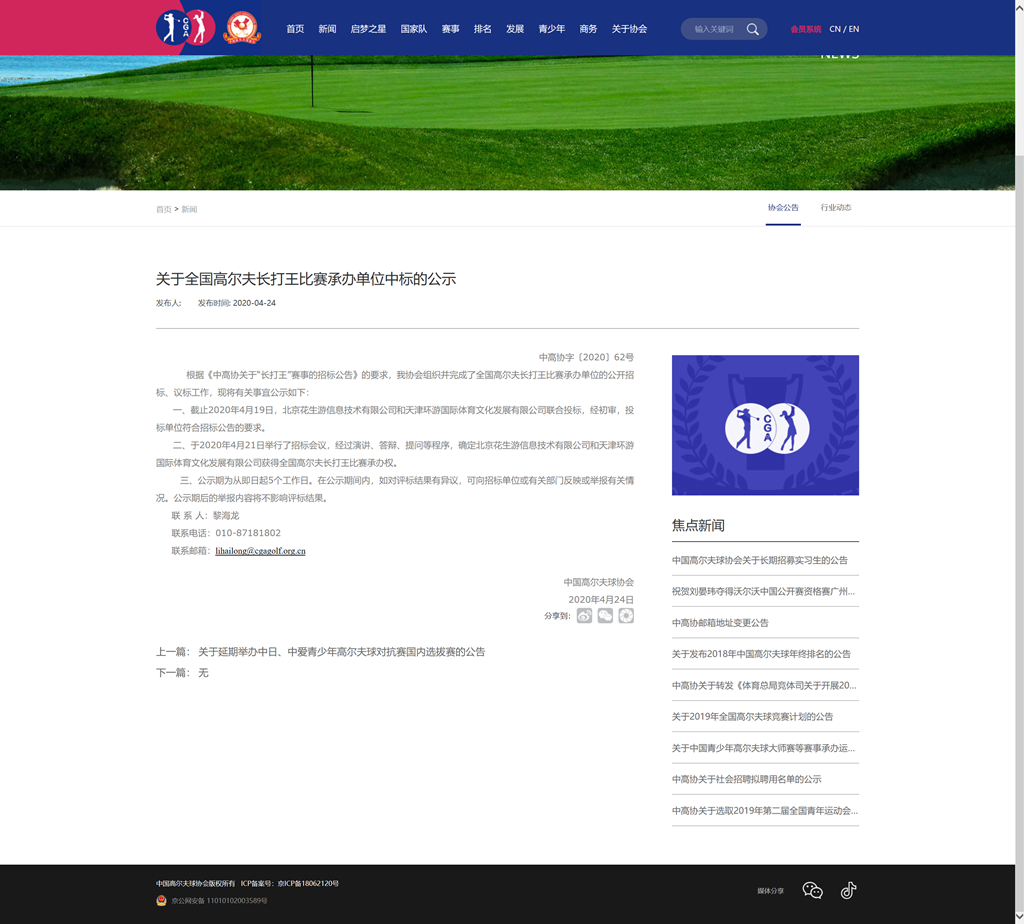Click the third share icon after WeChat
The width and height of the screenshot is (1024, 924).
point(626,616)
